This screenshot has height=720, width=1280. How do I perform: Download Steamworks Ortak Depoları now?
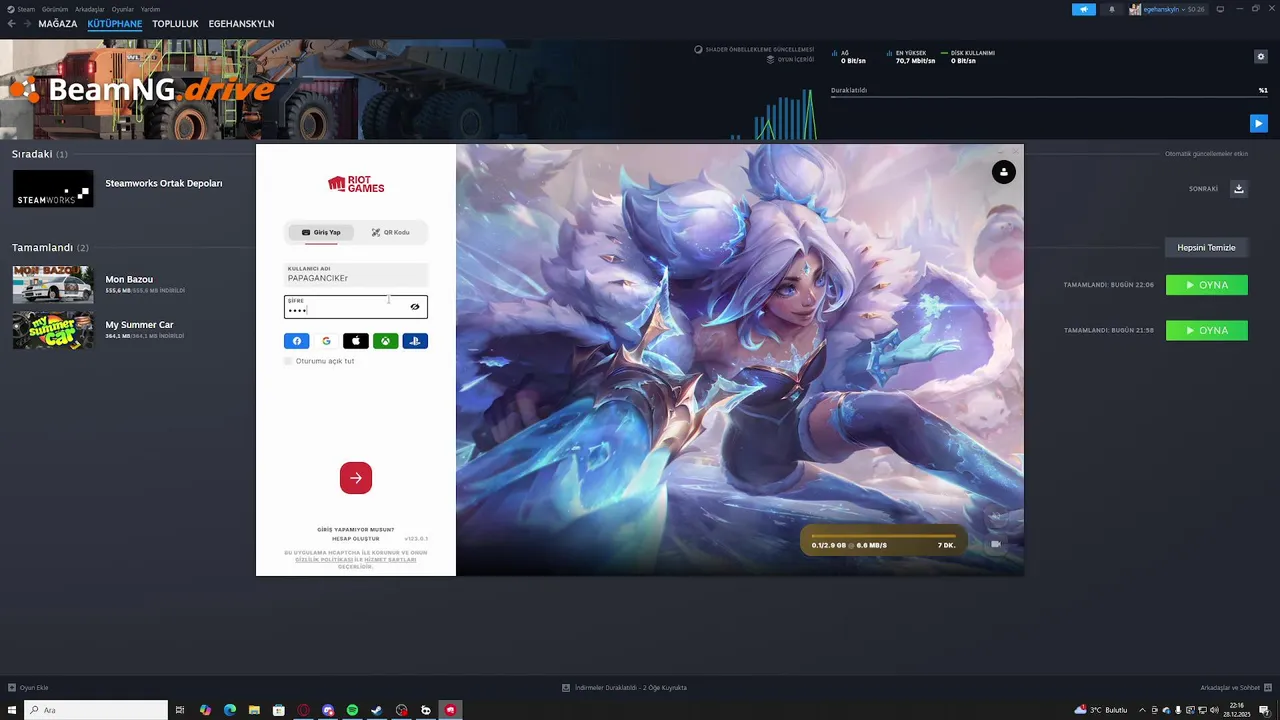tap(1238, 189)
